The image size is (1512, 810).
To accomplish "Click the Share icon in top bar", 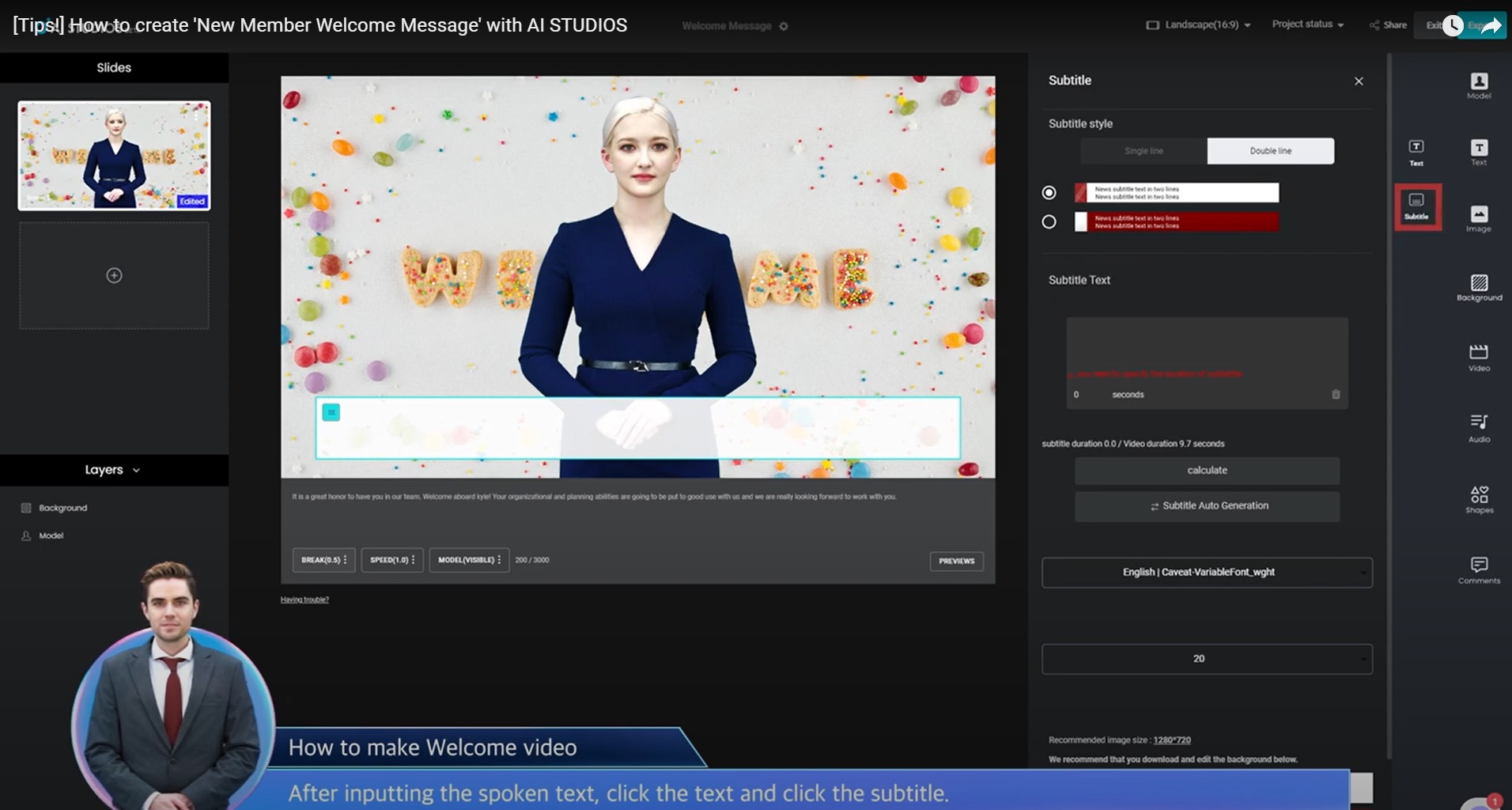I will coord(1388,25).
